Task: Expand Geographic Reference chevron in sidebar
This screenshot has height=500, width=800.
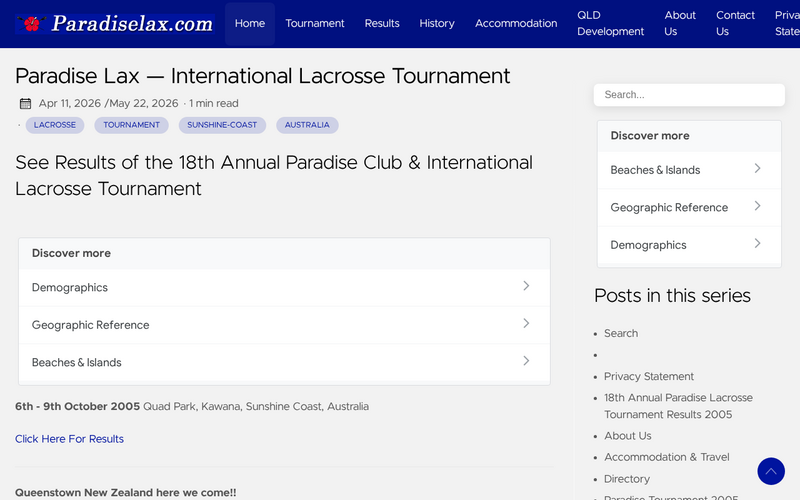Action: pyautogui.click(x=757, y=206)
